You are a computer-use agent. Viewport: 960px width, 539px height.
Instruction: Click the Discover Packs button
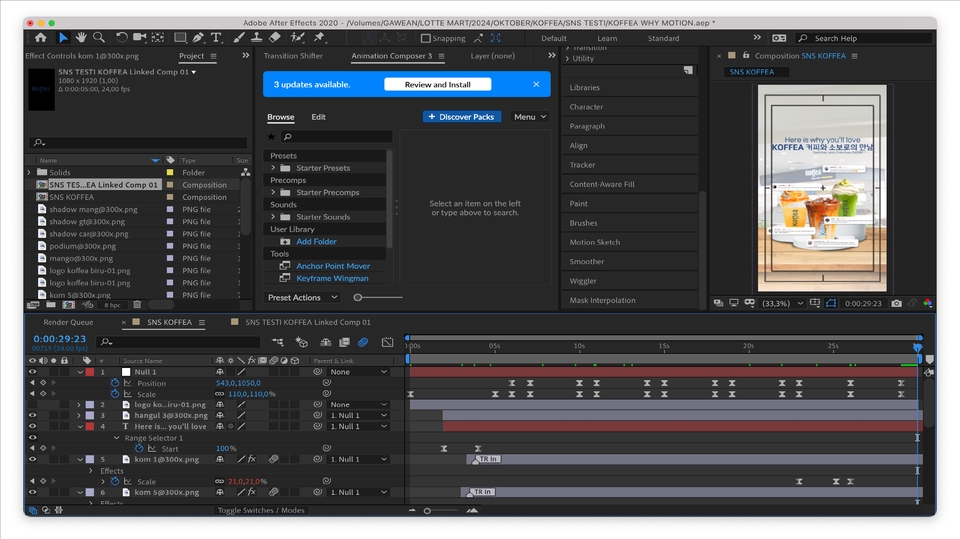click(x=462, y=117)
